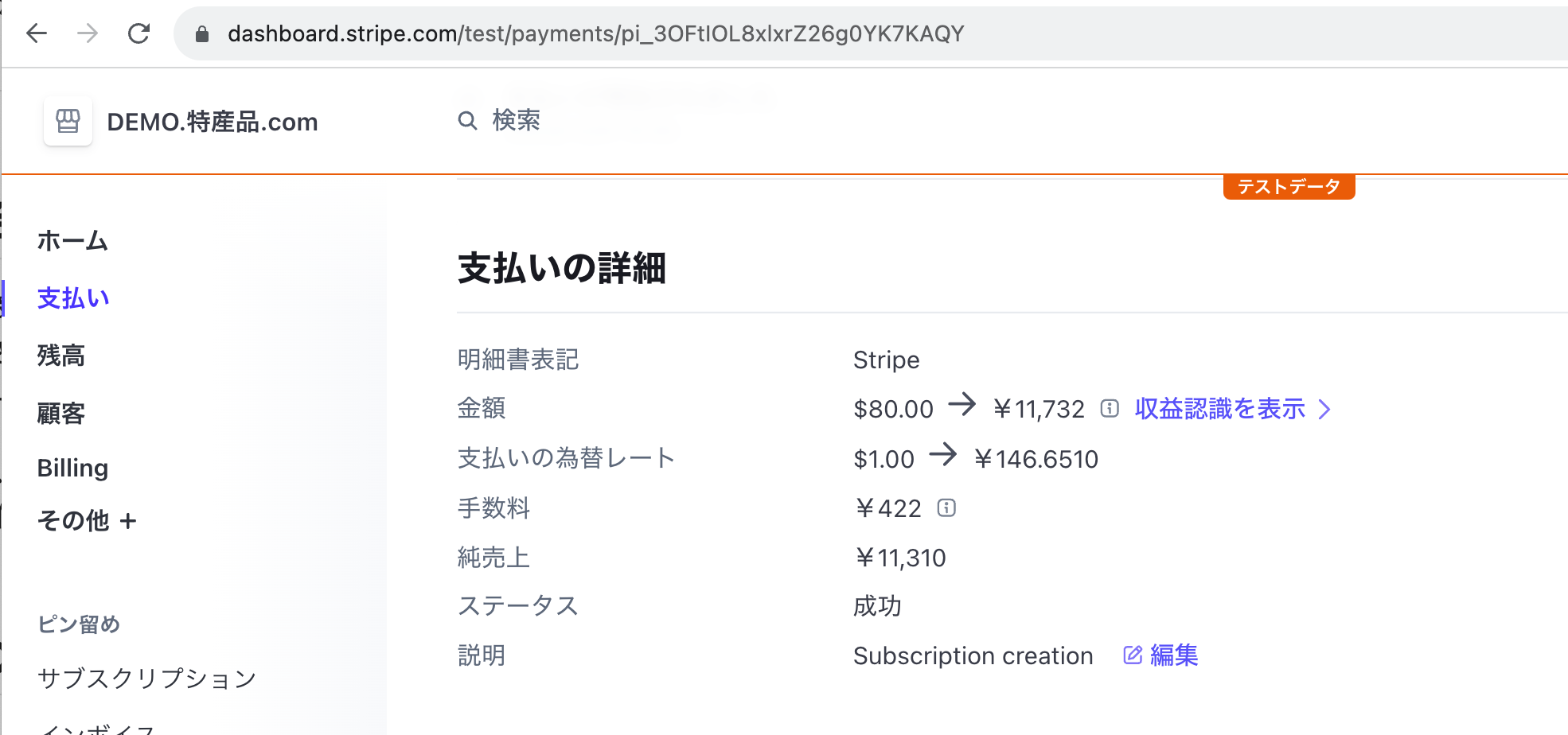Click the search magnifier icon
1568x735 pixels.
(x=467, y=120)
